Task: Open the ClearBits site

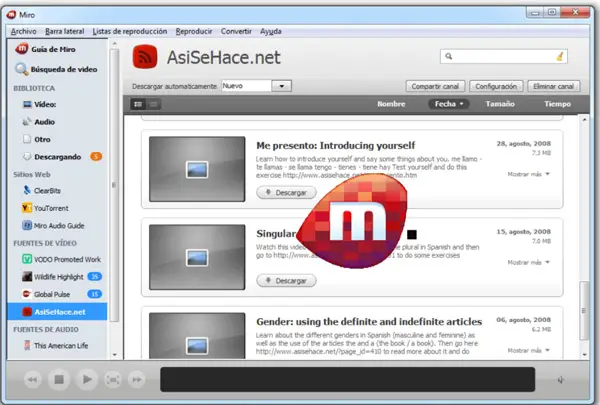Action: pos(41,190)
